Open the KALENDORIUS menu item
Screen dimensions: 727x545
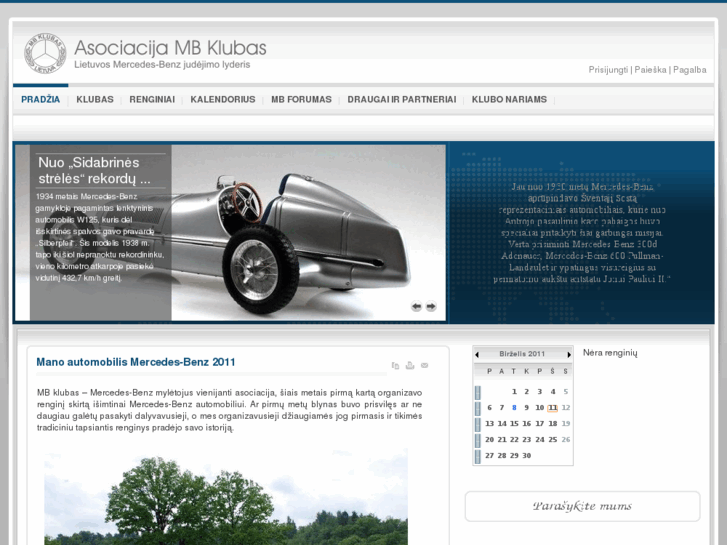223,99
